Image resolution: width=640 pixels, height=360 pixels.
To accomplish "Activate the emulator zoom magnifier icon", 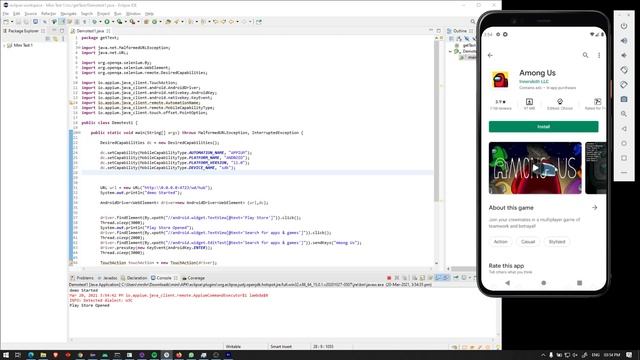I will [x=624, y=114].
